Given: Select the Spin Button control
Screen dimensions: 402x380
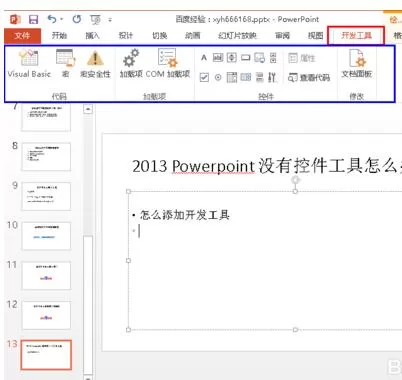Looking at the screenshot, I should tap(232, 58).
